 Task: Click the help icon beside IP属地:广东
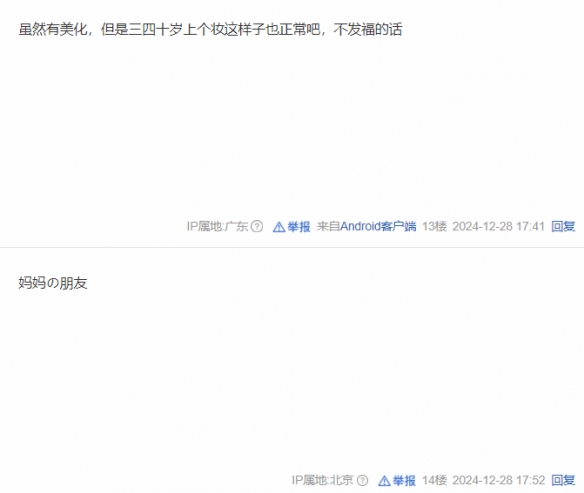pyautogui.click(x=257, y=226)
